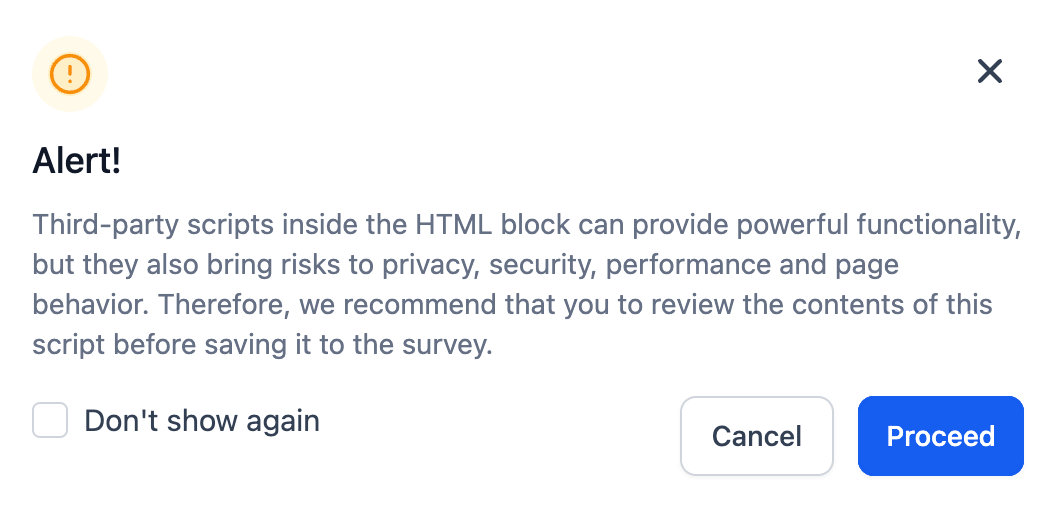
Task: Close the alert dialog with X
Action: (x=989, y=71)
